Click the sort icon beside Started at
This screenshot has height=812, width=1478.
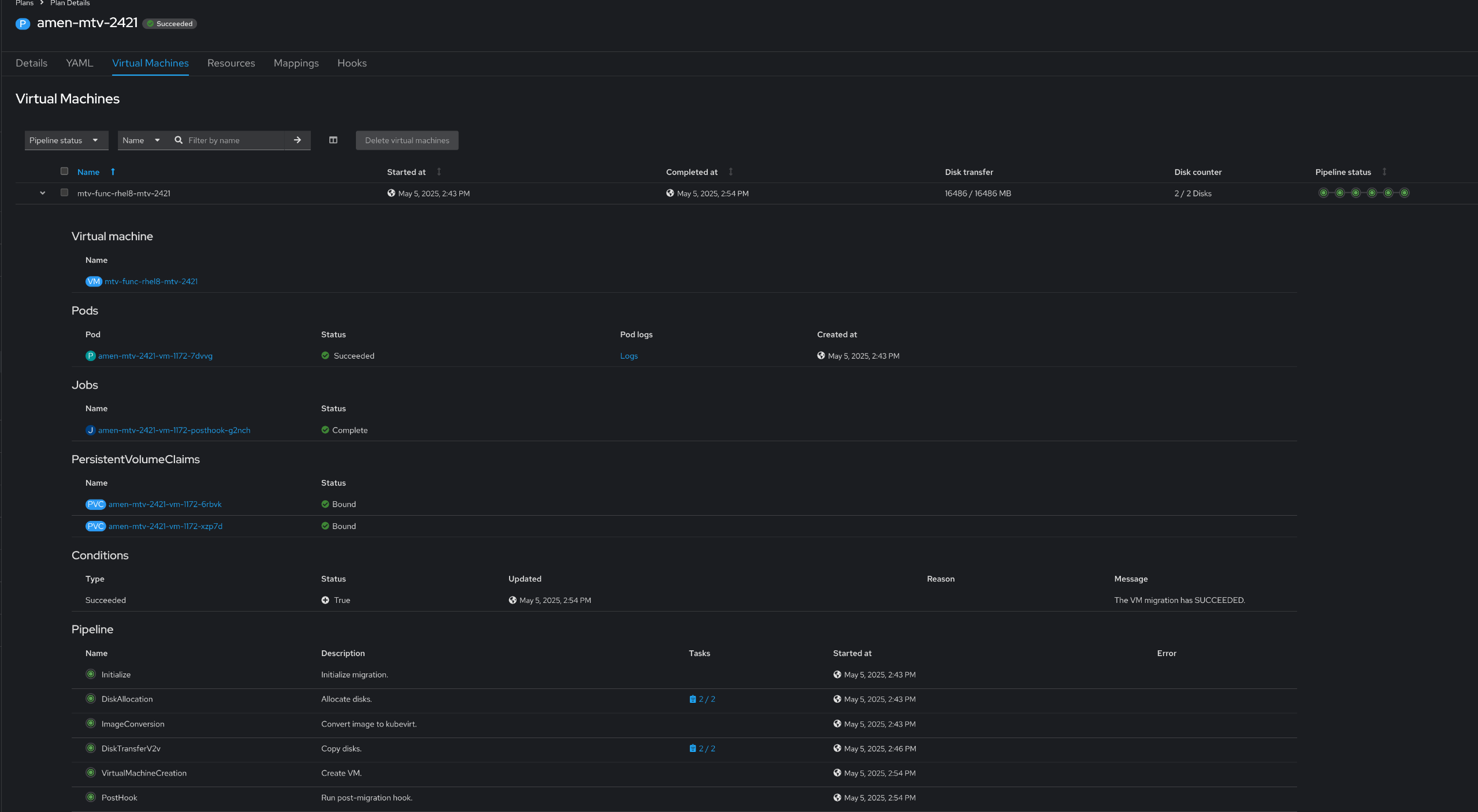pyautogui.click(x=439, y=172)
